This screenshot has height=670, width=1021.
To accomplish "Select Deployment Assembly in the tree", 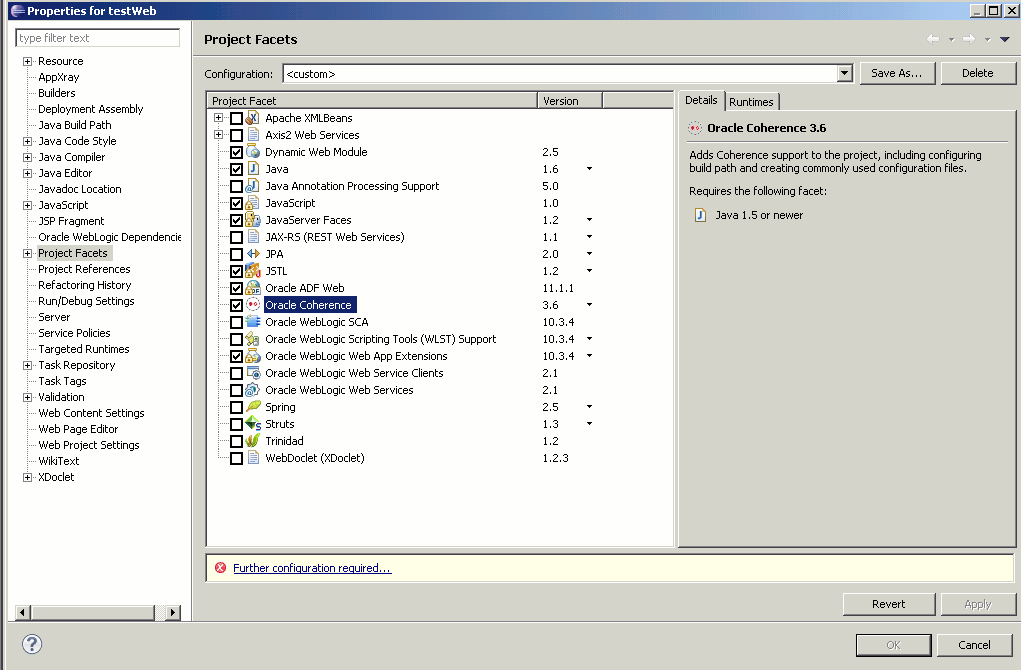I will coord(91,109).
